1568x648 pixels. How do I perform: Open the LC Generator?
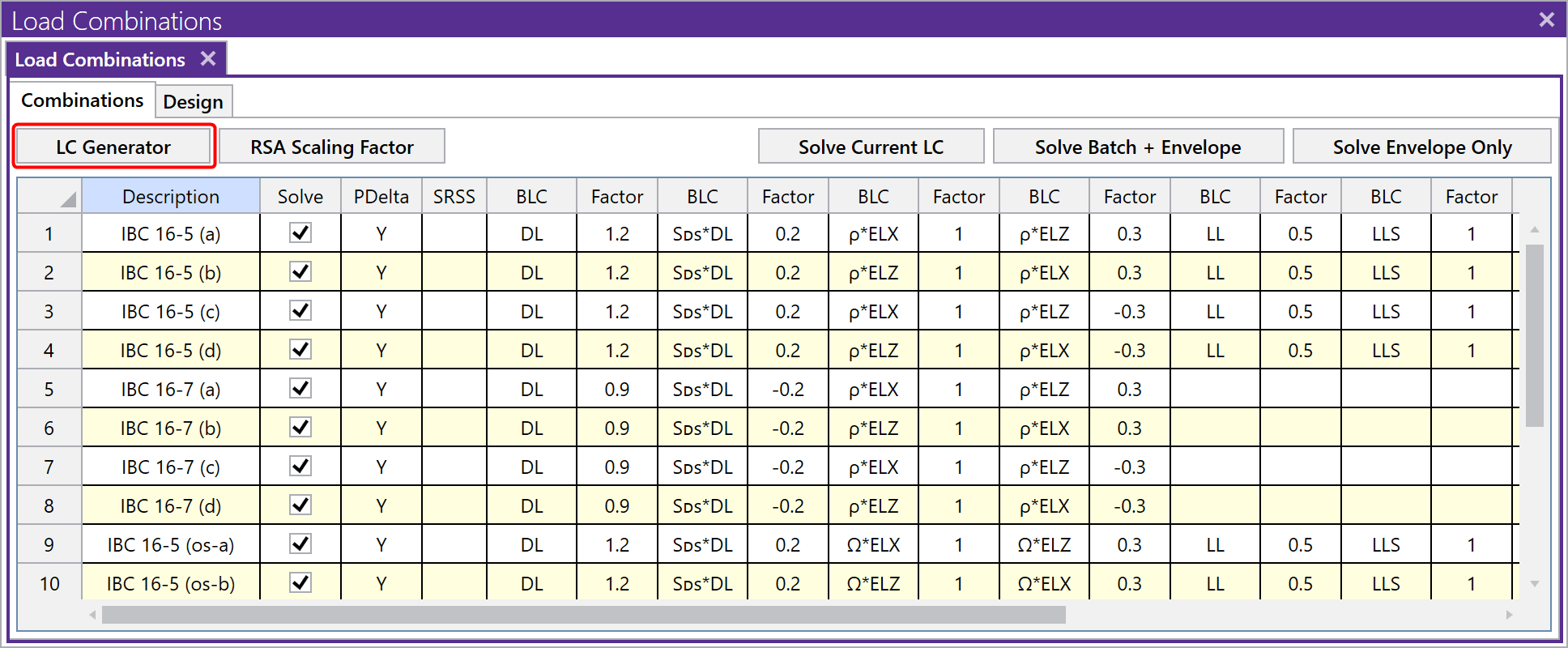click(x=113, y=147)
